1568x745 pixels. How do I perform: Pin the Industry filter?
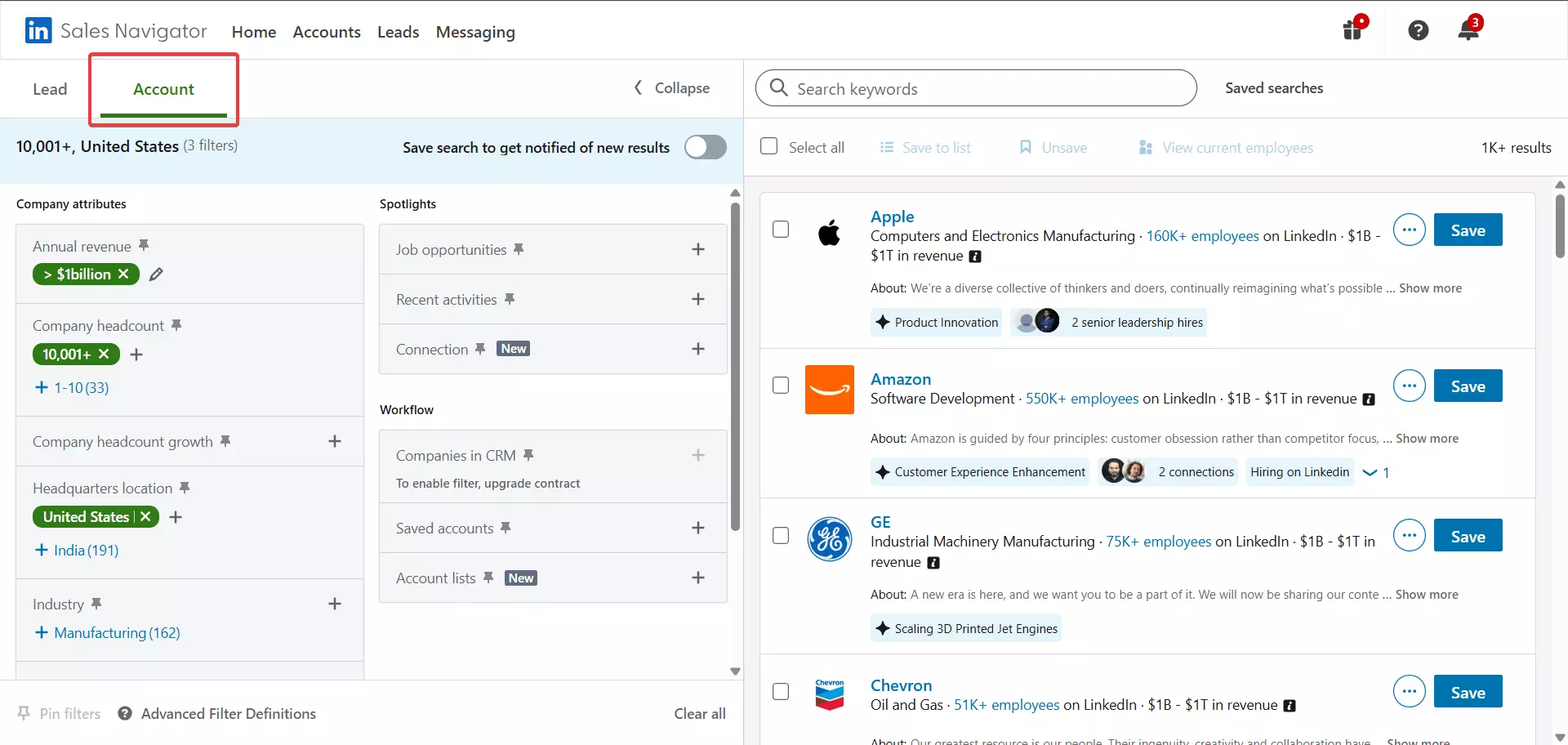tap(96, 602)
